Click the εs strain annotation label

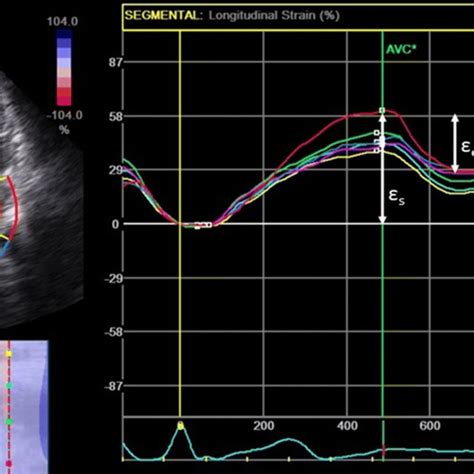(397, 196)
